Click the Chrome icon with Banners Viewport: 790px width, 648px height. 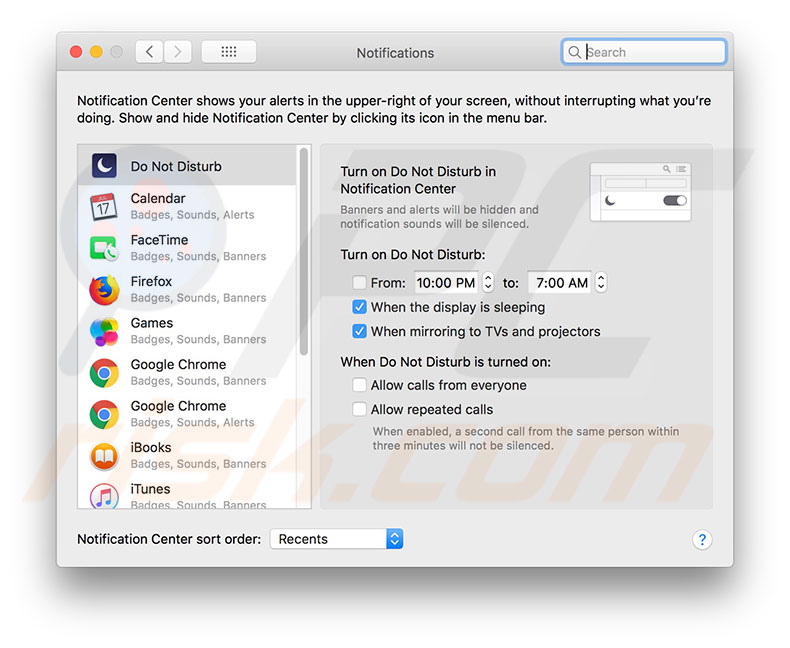point(104,373)
